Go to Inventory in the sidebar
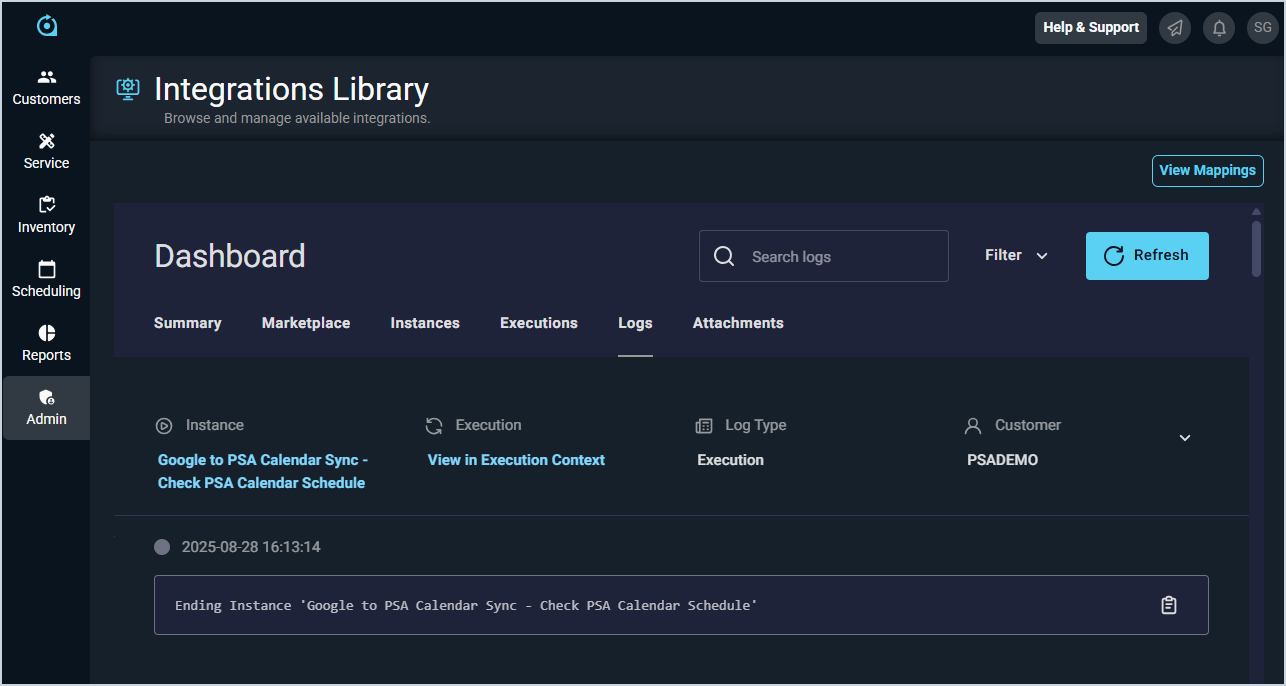Screen dimensions: 1286x686 pyautogui.click(x=46, y=216)
